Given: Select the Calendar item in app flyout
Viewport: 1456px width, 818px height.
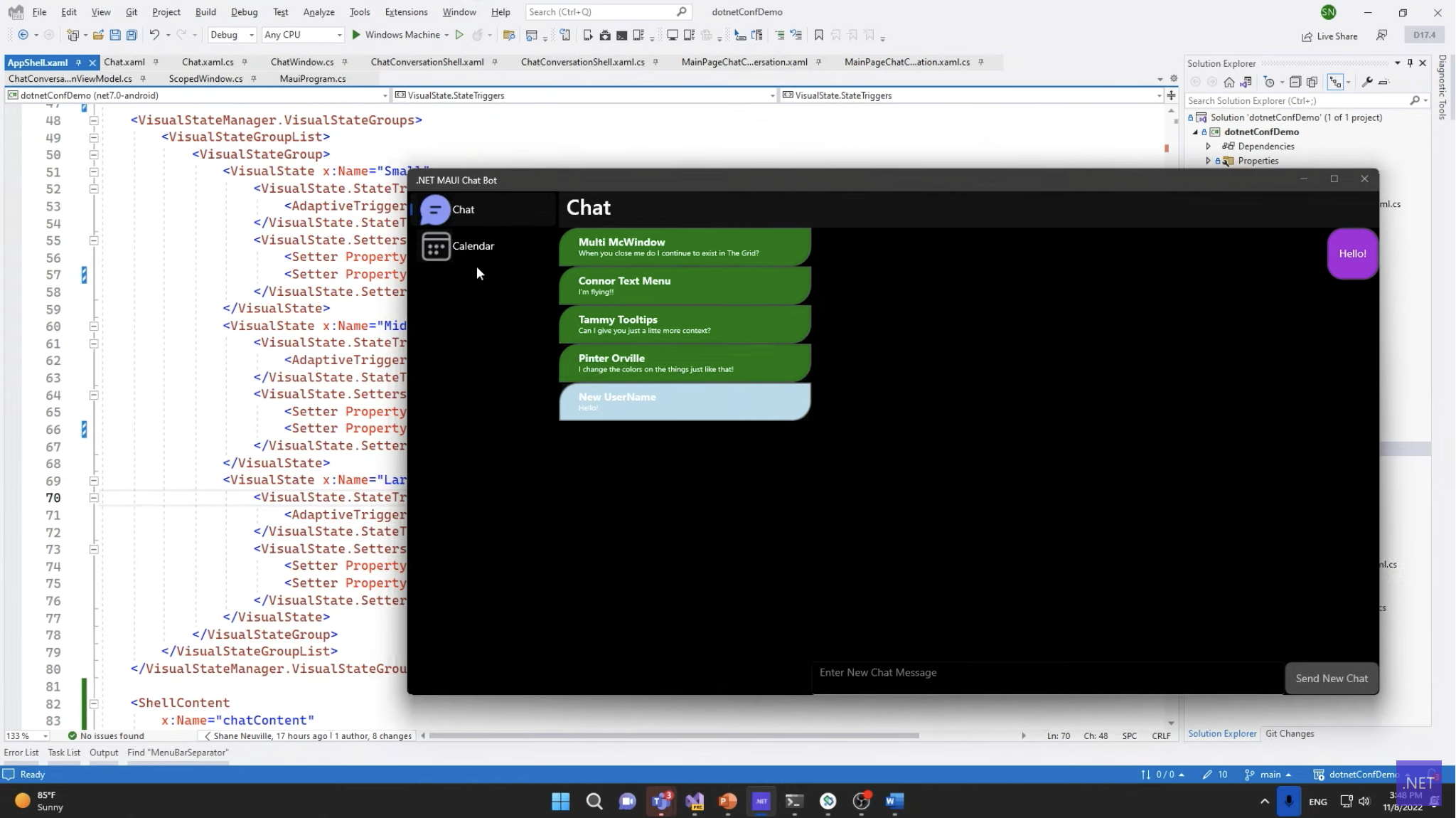Looking at the screenshot, I should (x=483, y=246).
